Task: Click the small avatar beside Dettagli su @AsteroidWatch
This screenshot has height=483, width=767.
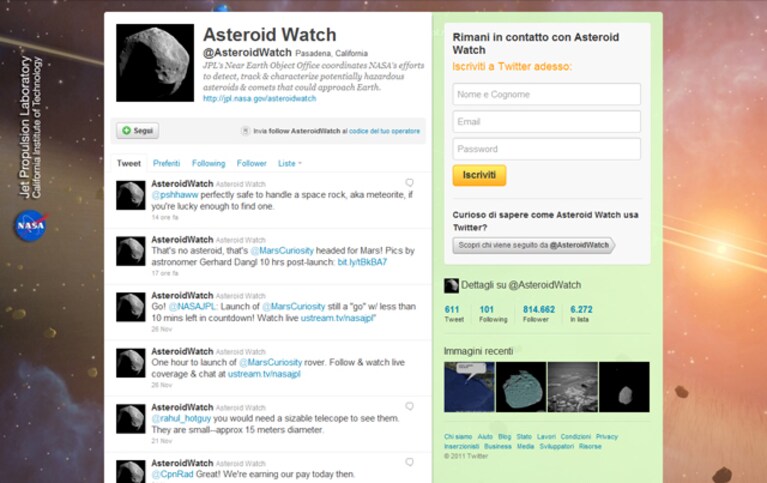Action: [451, 285]
